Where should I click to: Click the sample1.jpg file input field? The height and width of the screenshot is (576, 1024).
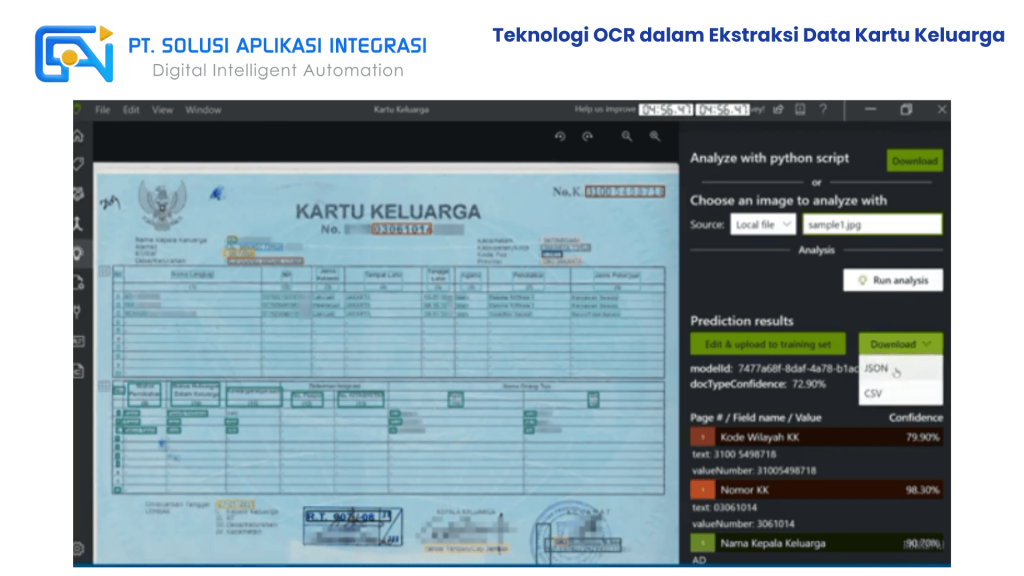871,225
